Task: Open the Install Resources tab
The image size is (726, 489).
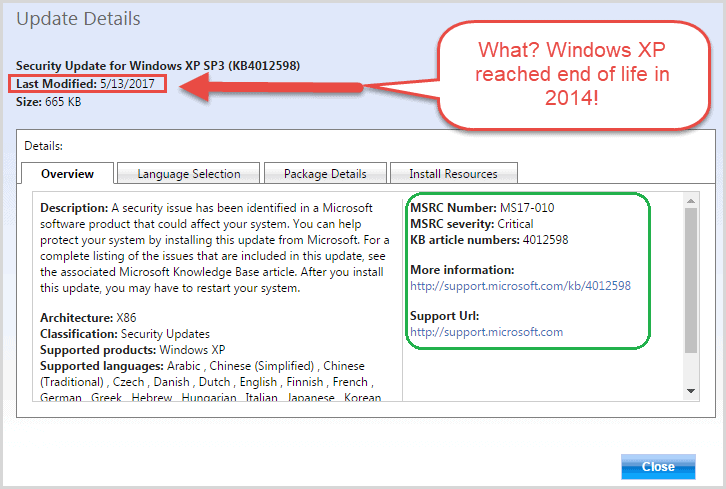Action: point(454,174)
